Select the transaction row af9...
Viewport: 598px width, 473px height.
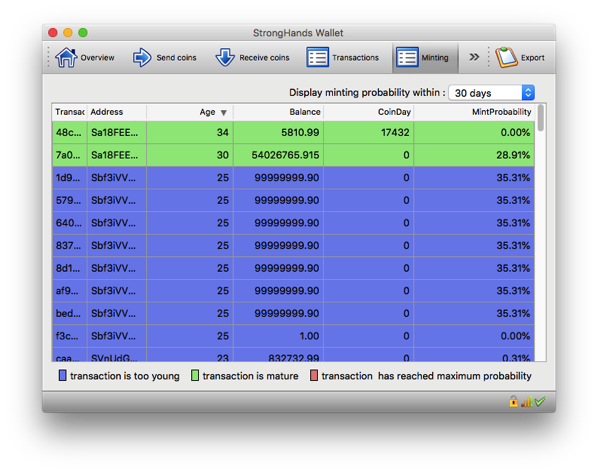point(293,291)
